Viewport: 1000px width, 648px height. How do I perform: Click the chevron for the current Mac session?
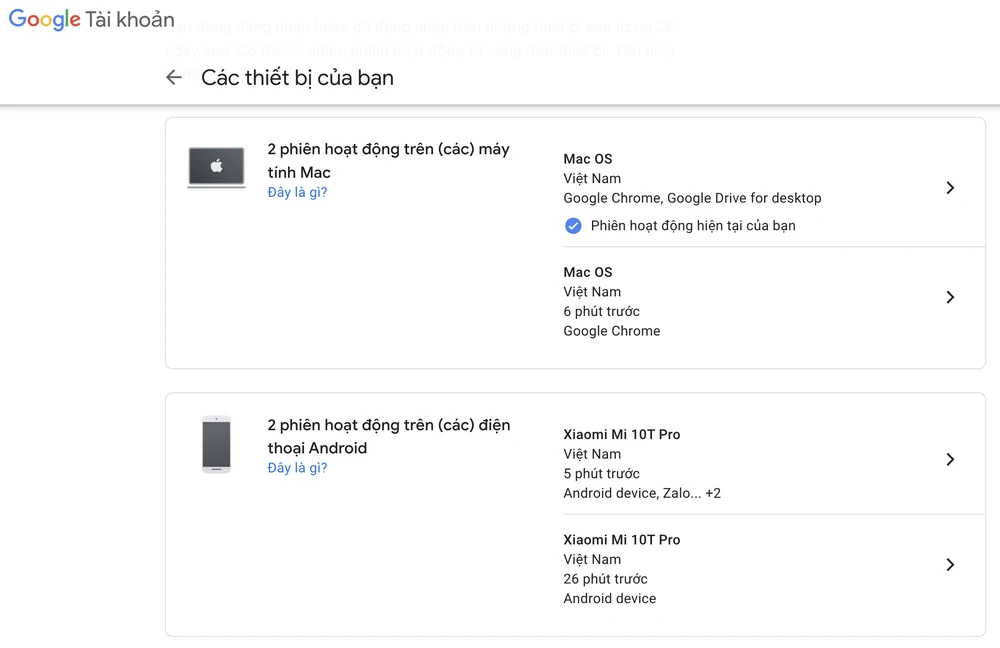point(950,187)
